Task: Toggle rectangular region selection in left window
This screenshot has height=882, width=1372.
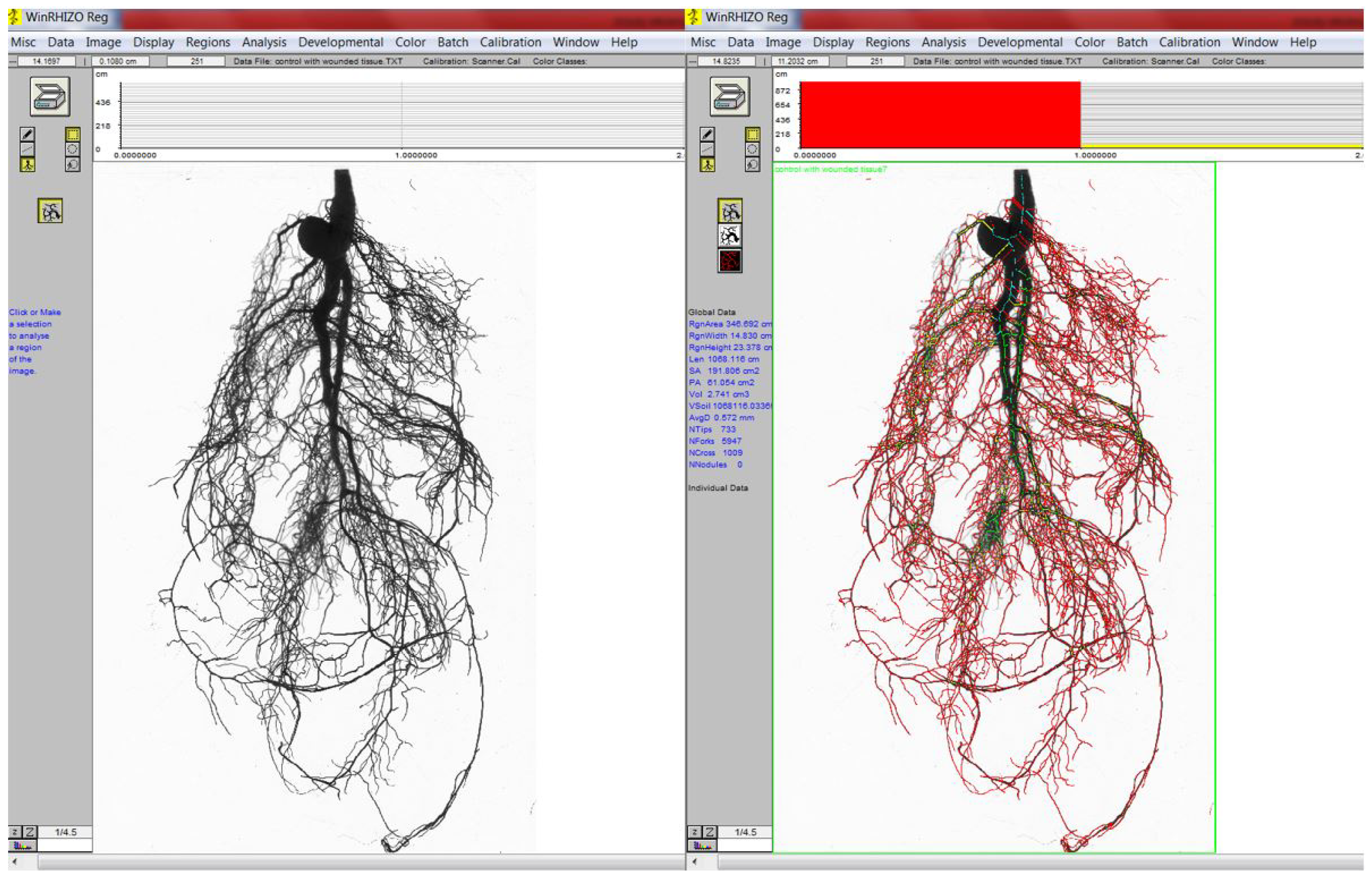Action: tap(73, 134)
